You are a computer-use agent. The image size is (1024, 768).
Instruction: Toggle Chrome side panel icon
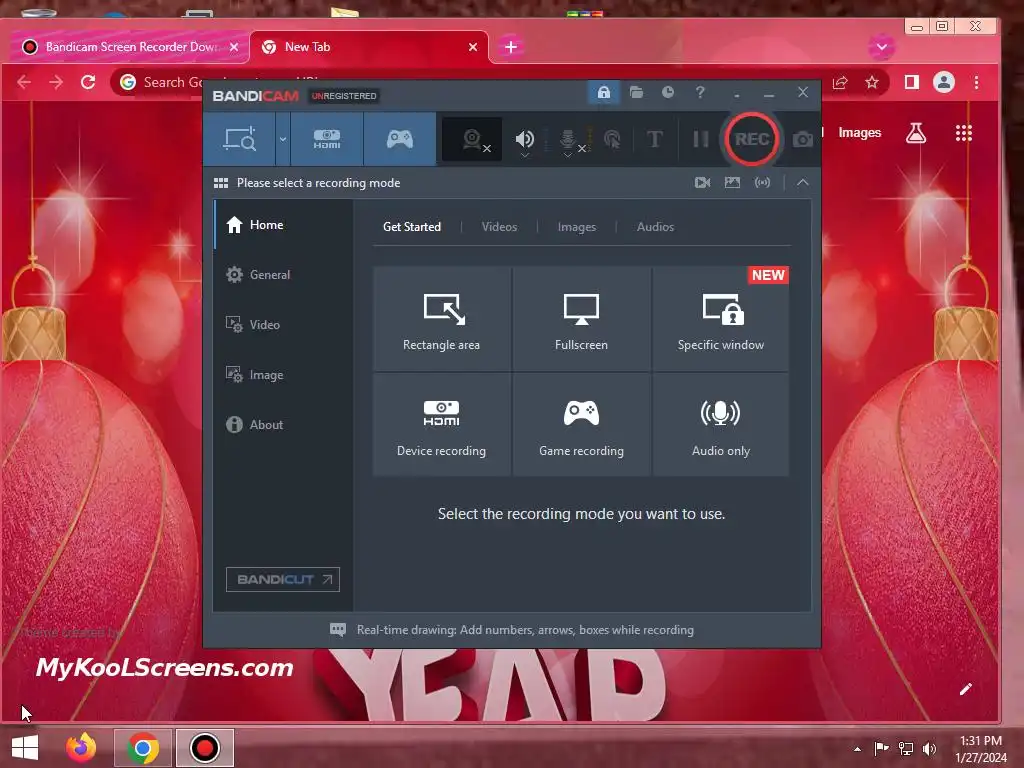point(912,82)
